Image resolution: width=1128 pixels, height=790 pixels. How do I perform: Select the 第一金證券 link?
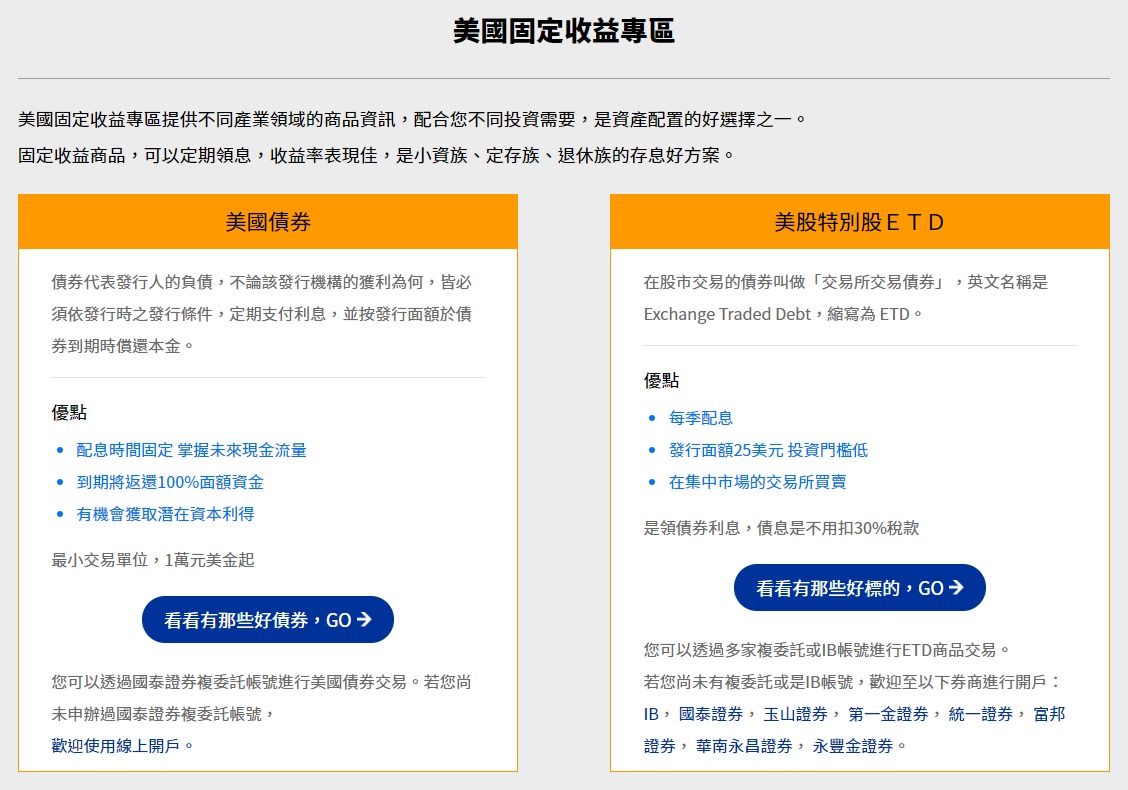[x=888, y=714]
